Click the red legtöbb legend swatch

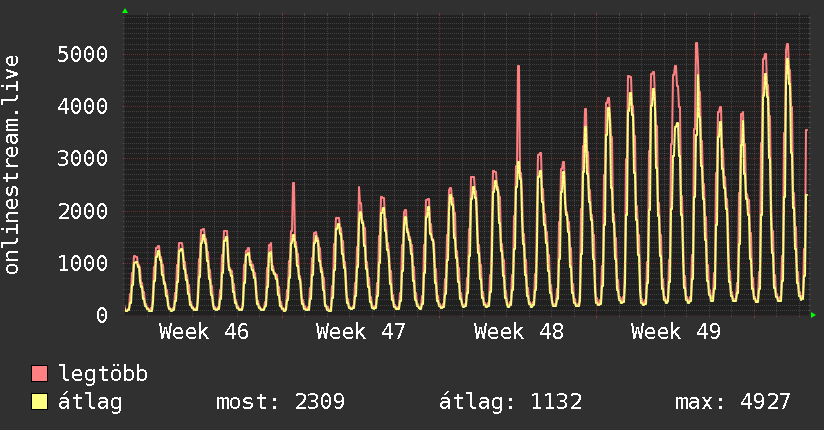[x=40, y=375]
